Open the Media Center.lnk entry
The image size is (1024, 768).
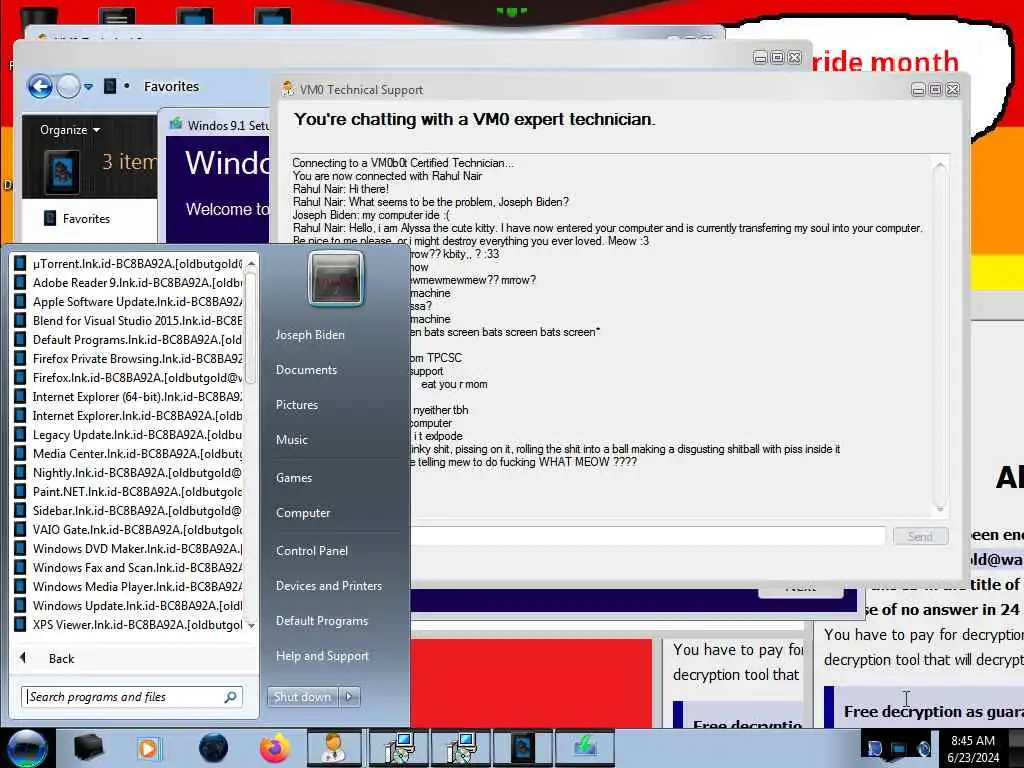click(128, 453)
